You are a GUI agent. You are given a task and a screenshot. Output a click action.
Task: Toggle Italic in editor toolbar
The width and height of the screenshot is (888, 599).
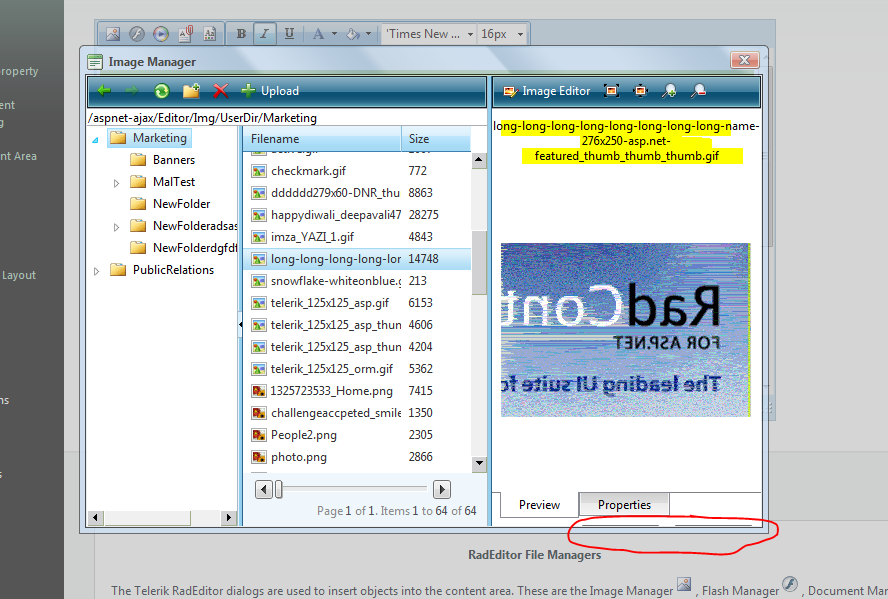click(x=264, y=34)
